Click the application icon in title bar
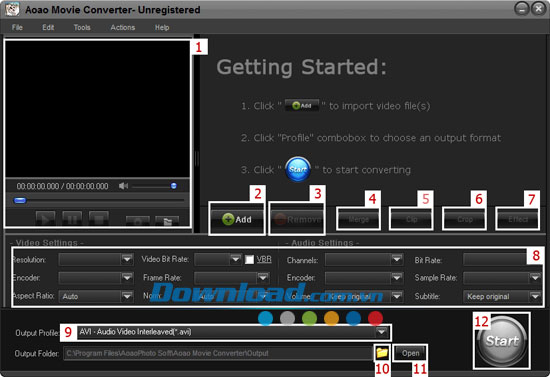The width and height of the screenshot is (550, 377). coord(12,9)
